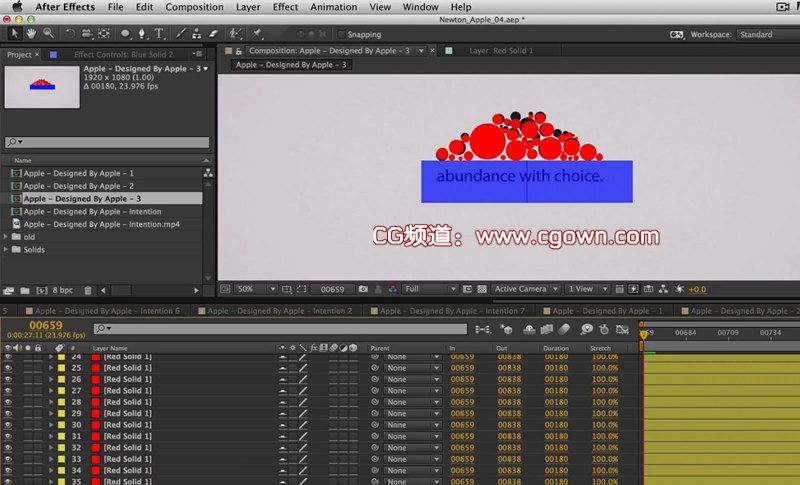Select Apple - Designed By Apple - Intention.mp4 footage
800x485 pixels.
(x=102, y=224)
